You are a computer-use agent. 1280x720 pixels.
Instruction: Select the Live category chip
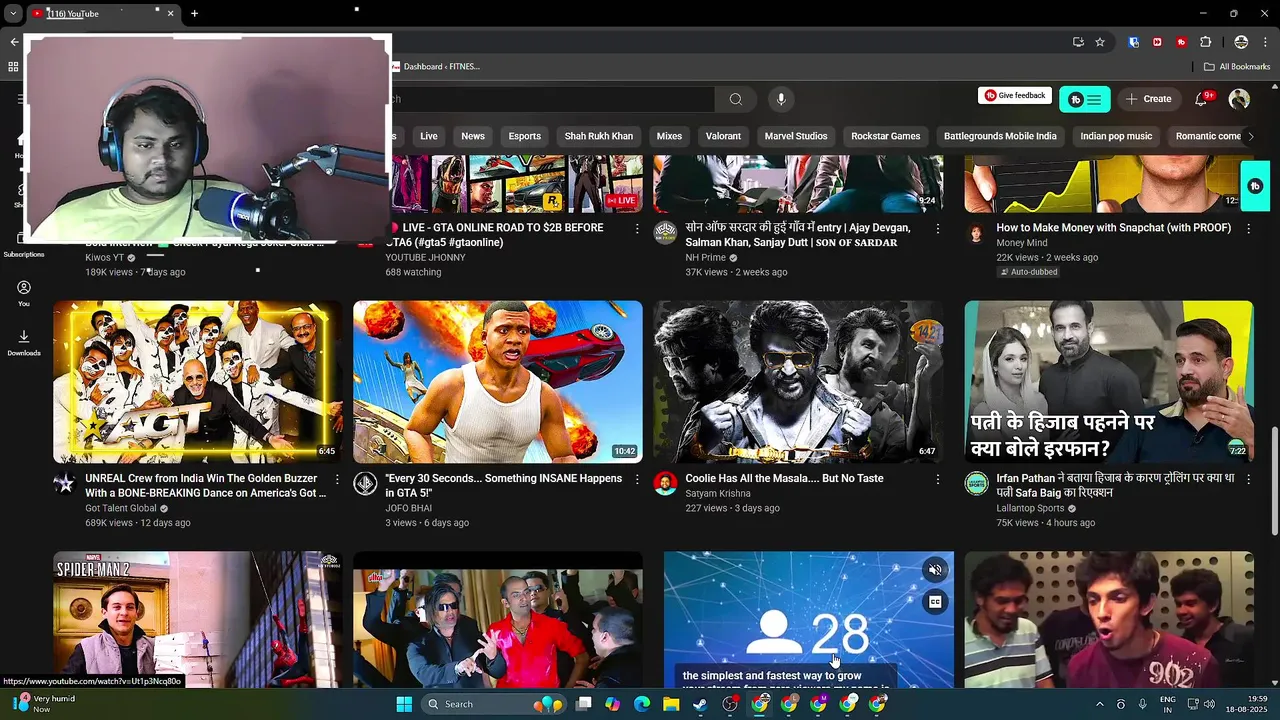[x=429, y=136]
